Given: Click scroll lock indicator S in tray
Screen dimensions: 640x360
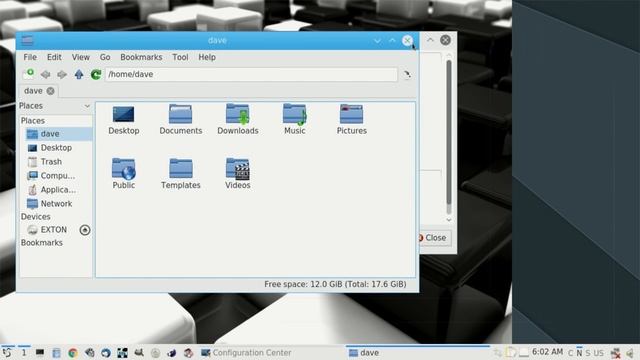Looking at the screenshot, I should (x=588, y=353).
